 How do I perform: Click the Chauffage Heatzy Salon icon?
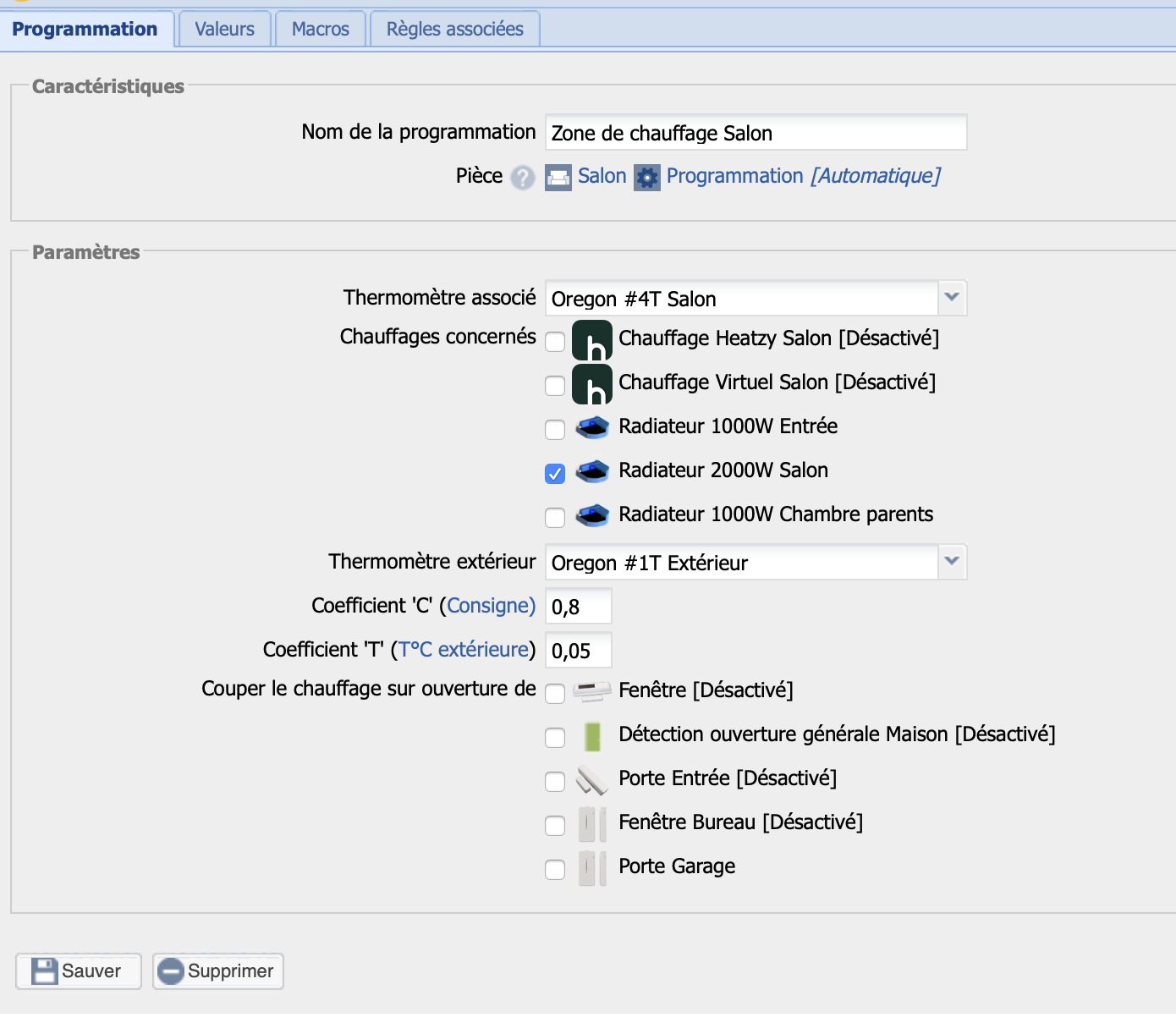(x=592, y=340)
